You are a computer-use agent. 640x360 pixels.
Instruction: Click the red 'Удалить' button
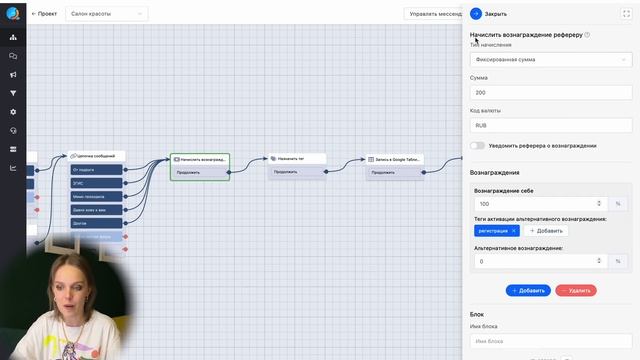576,291
